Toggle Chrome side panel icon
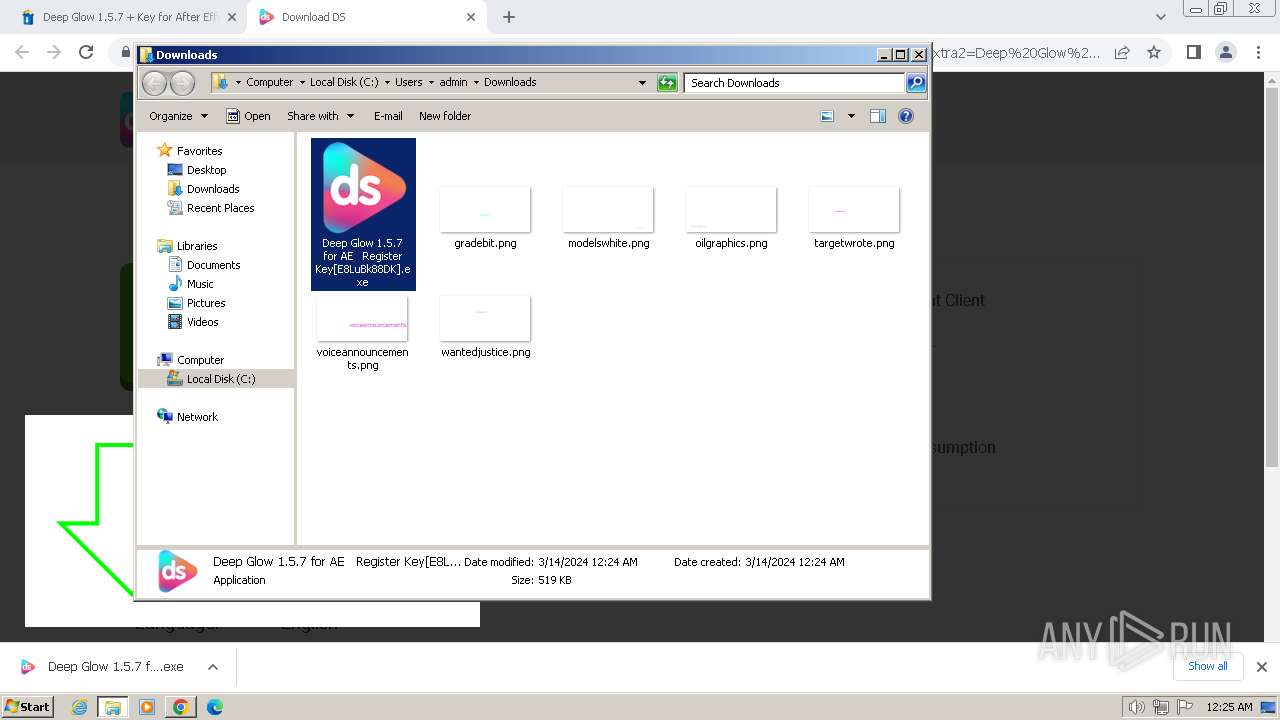The image size is (1280, 720). click(1193, 52)
